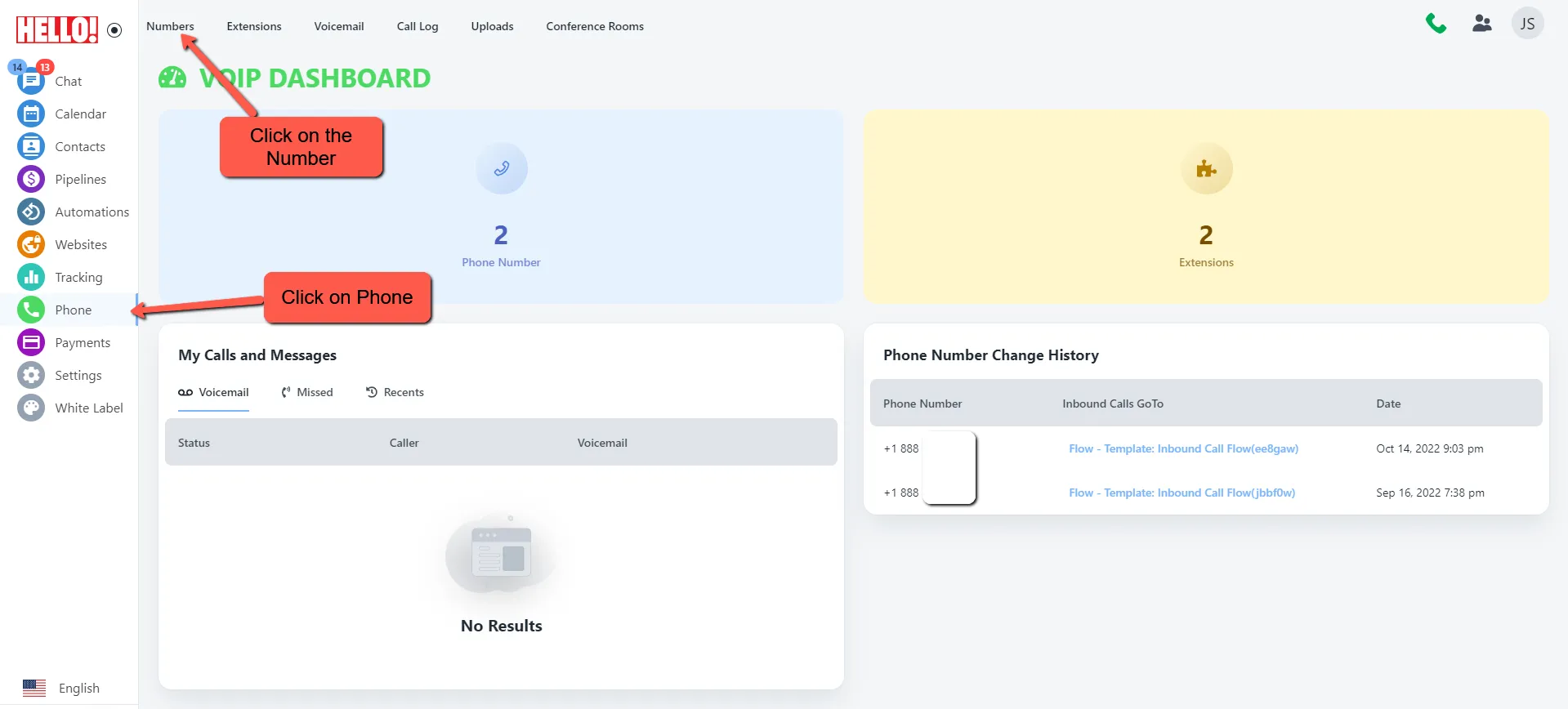Click the My Calls and Messages heading
Screen dimensions: 1568x709
[257, 355]
